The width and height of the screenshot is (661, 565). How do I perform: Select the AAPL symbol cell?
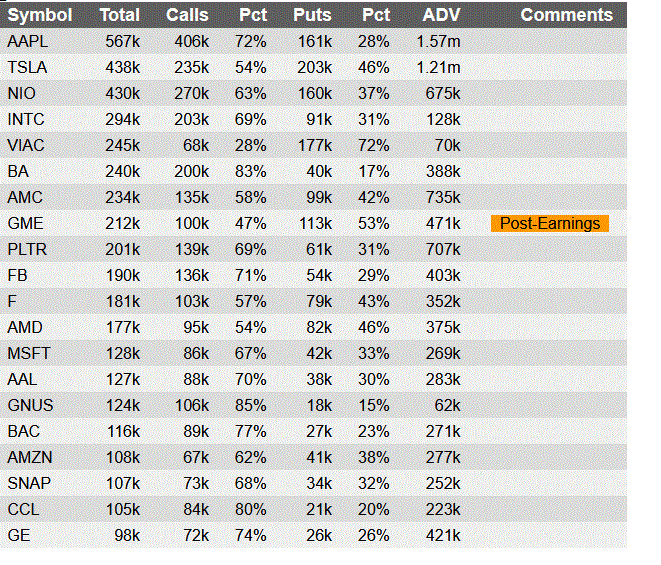click(26, 41)
